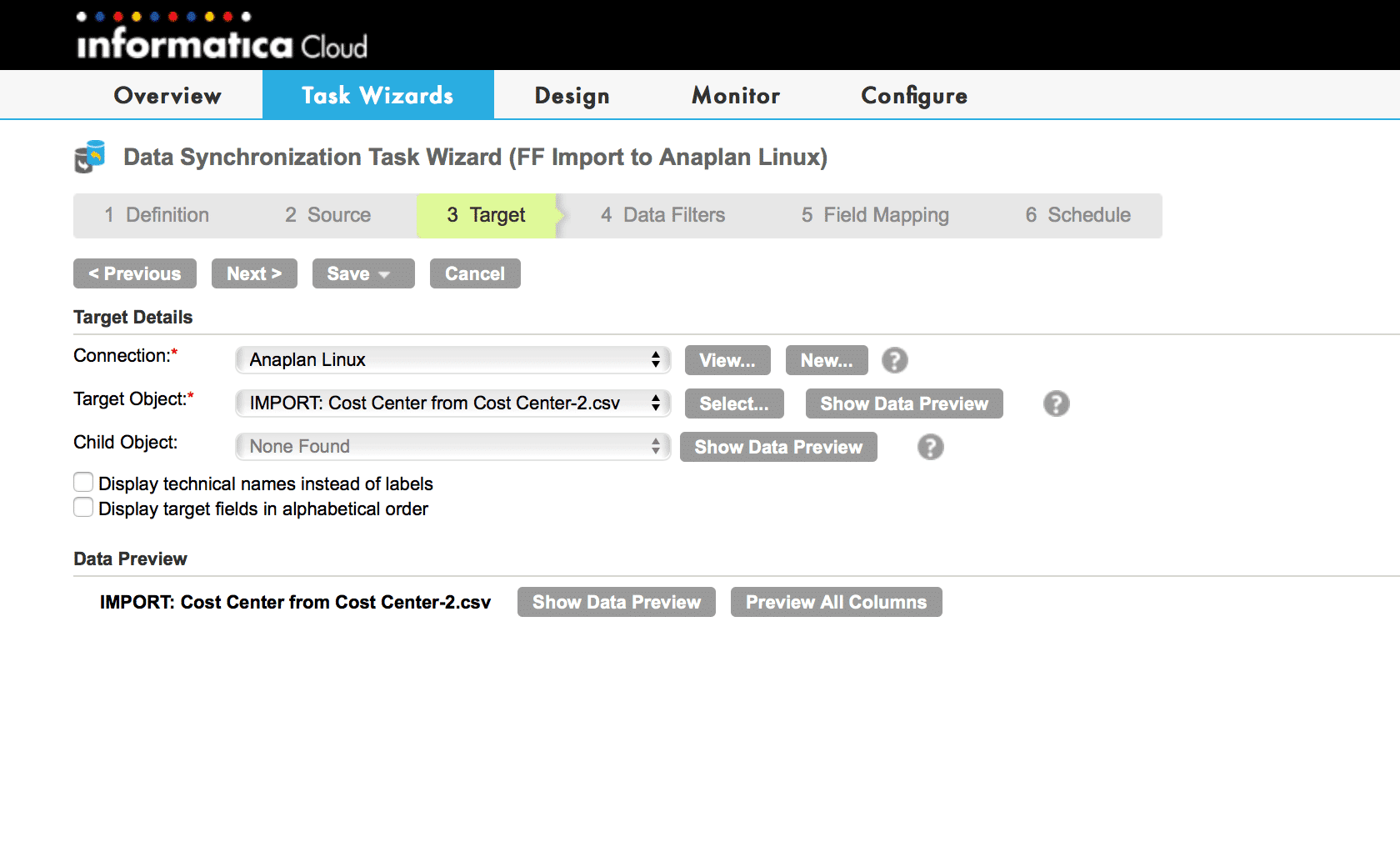Open the Monitor tab

tap(736, 95)
